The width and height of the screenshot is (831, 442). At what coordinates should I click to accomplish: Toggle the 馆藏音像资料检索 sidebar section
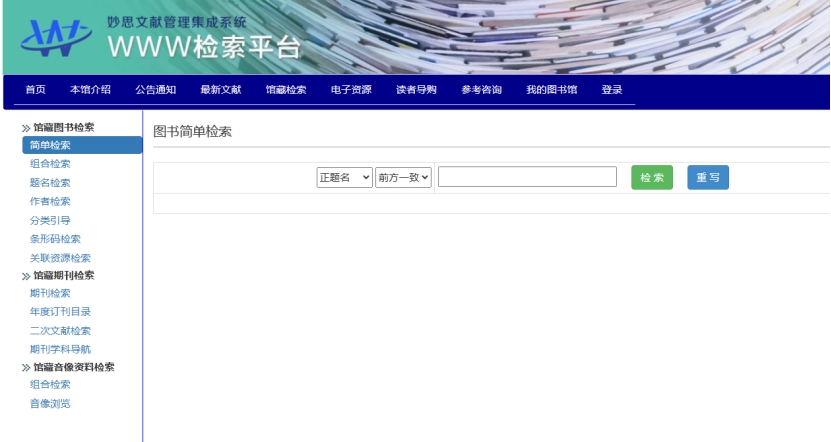click(x=72, y=367)
